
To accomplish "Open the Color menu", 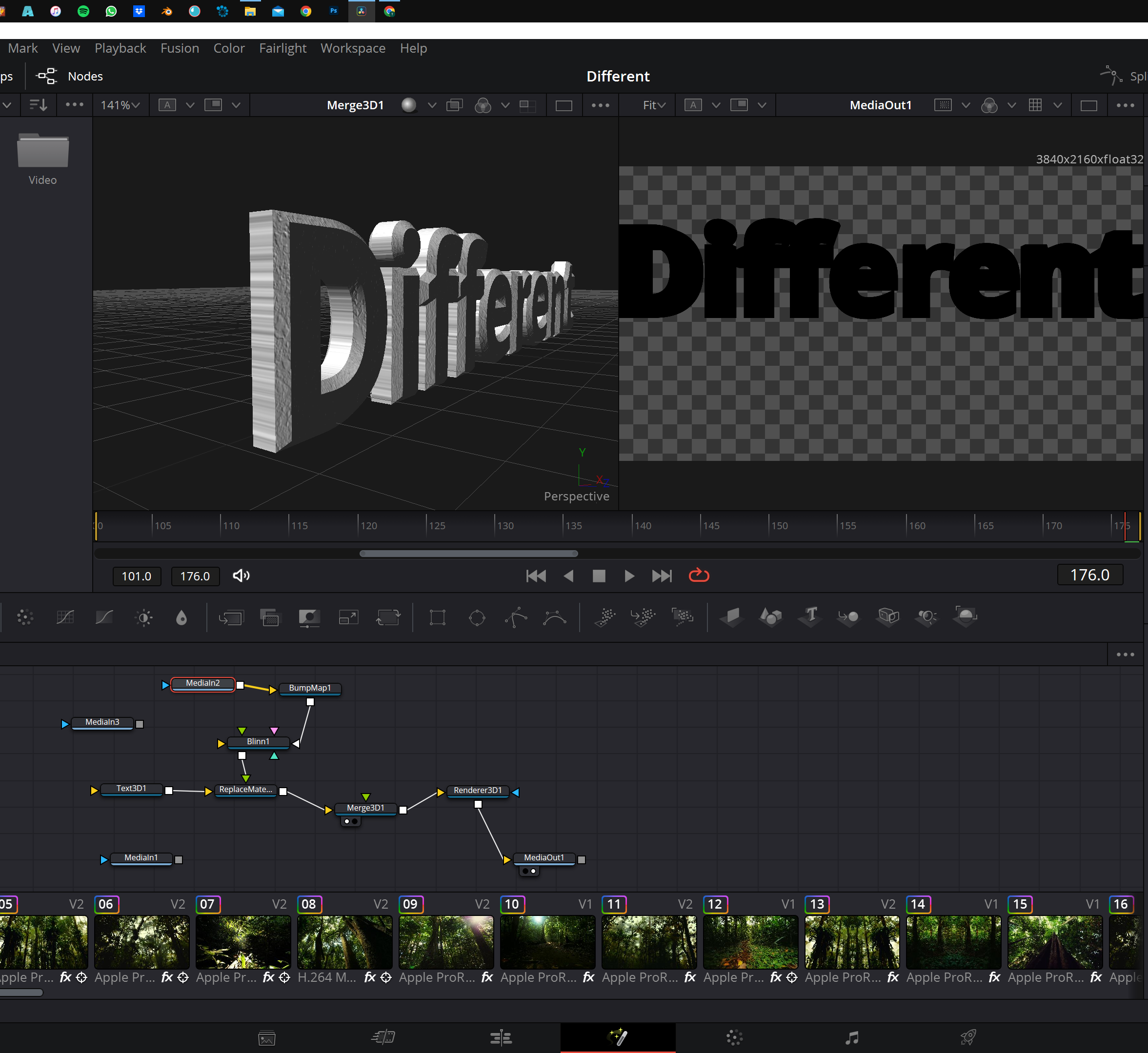I will (x=229, y=48).
